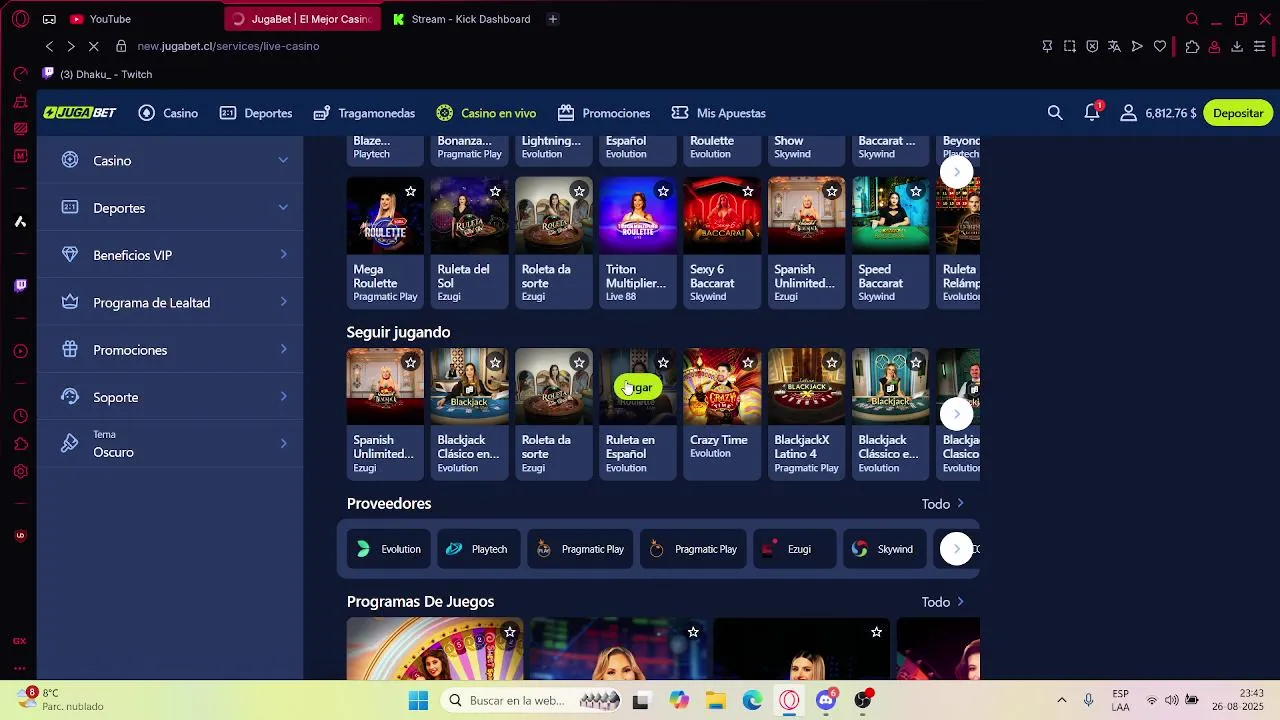This screenshot has height=720, width=1280.
Task: Go forward with browser forward arrow
Action: coord(71,46)
